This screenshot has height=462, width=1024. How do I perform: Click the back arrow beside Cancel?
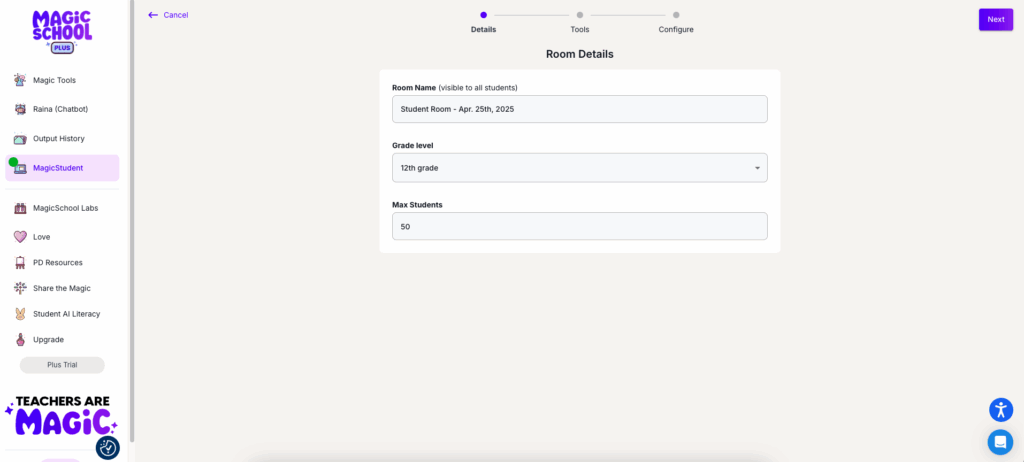153,15
